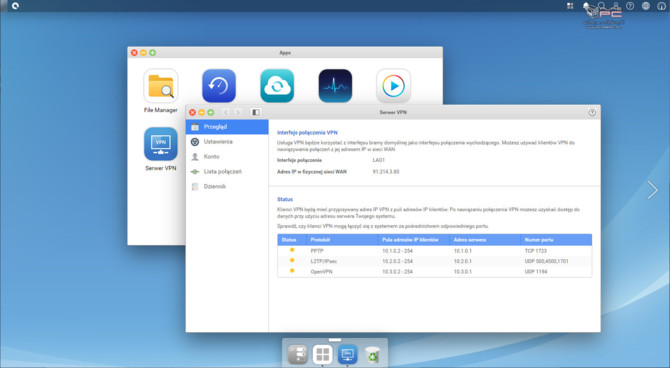Click the white dock handle bar
The height and width of the screenshot is (368, 670).
335,340
